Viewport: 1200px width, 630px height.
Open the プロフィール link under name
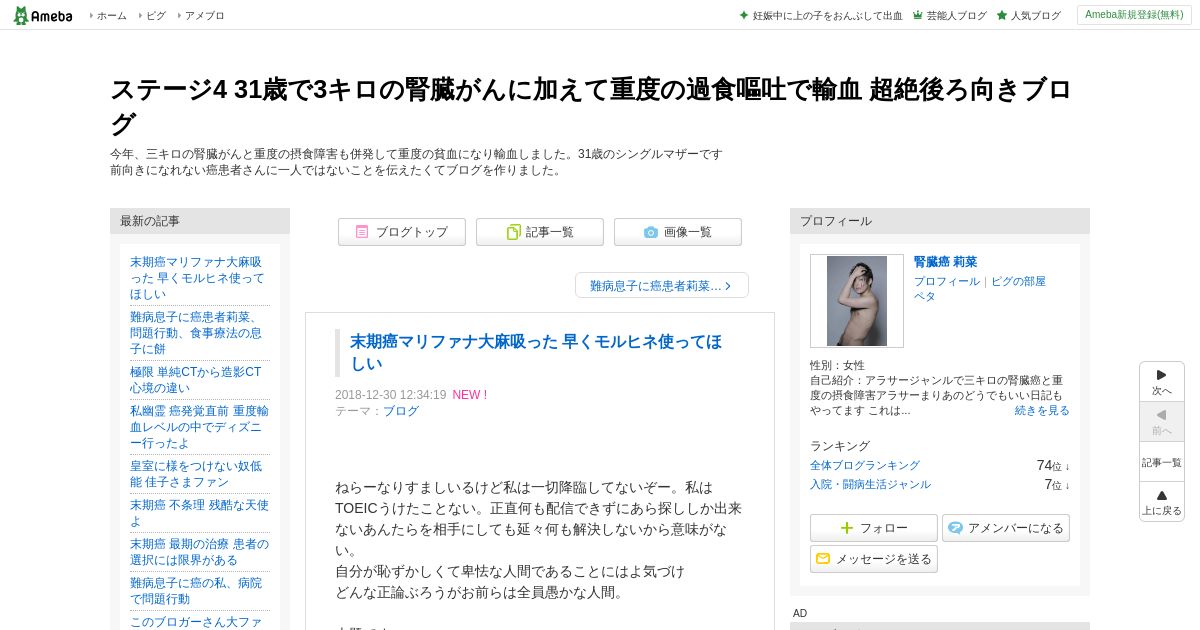tap(947, 282)
